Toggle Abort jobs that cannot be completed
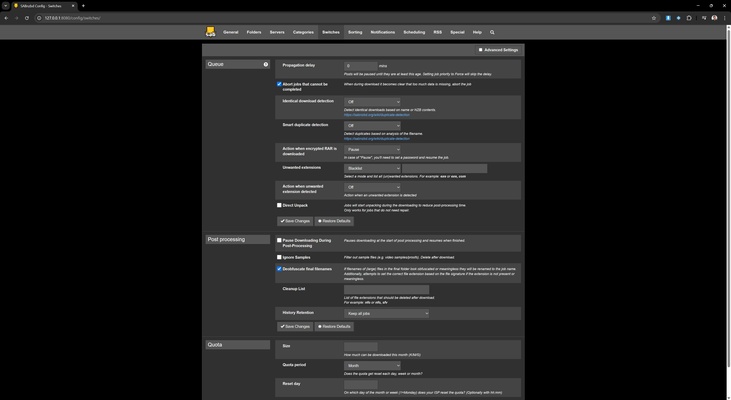The image size is (731, 400). point(279,84)
